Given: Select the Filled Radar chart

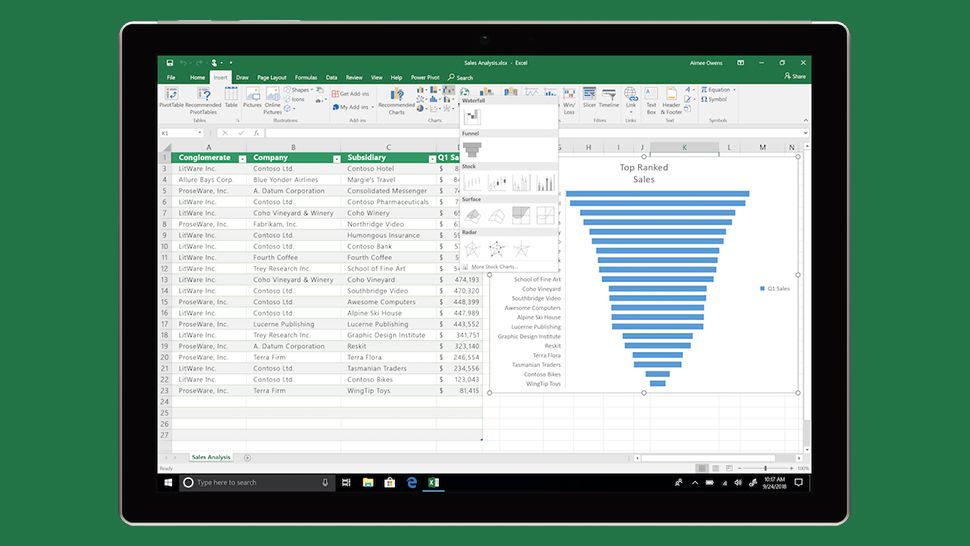Looking at the screenshot, I should coord(521,249).
